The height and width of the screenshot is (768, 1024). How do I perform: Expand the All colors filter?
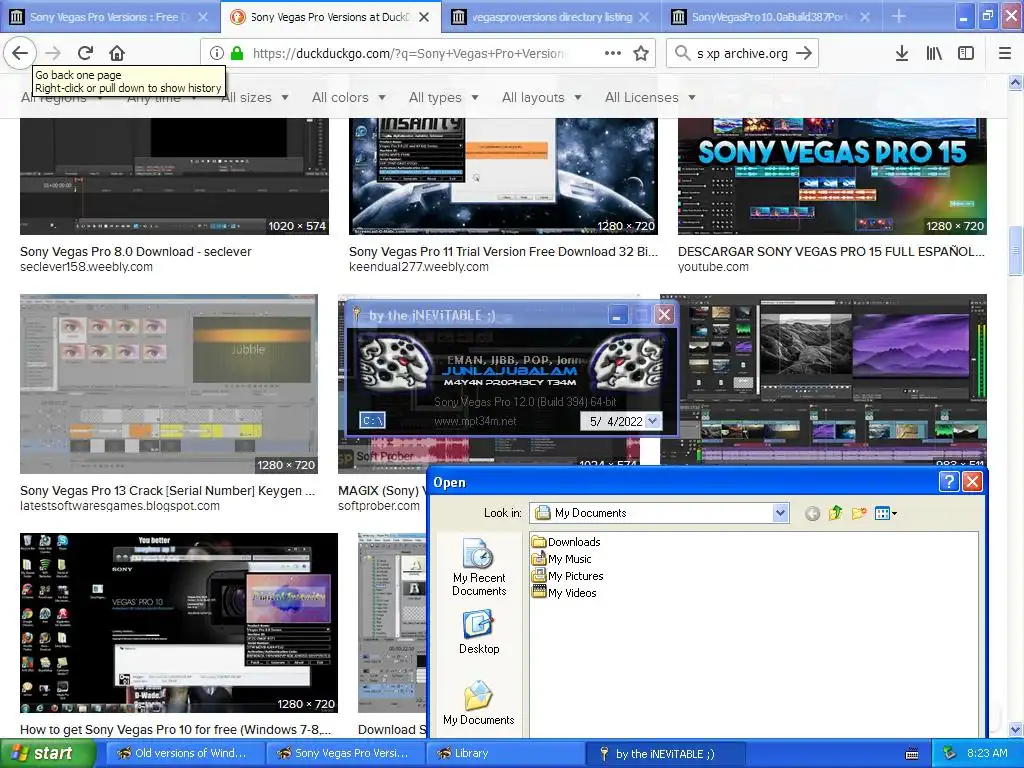coord(349,97)
